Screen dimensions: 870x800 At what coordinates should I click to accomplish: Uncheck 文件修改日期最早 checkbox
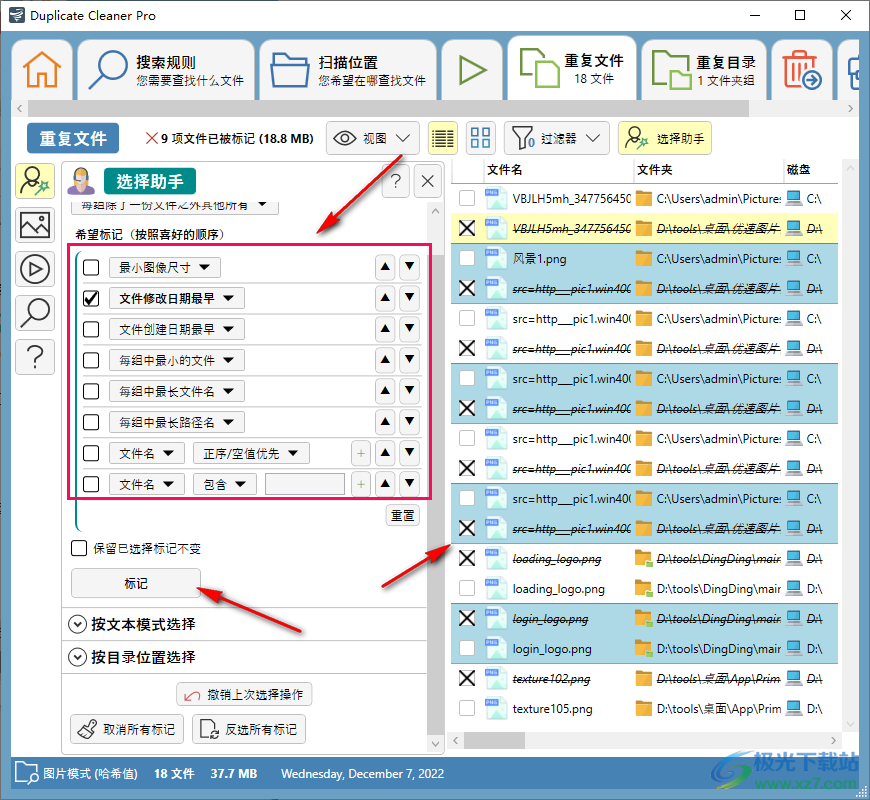point(91,298)
